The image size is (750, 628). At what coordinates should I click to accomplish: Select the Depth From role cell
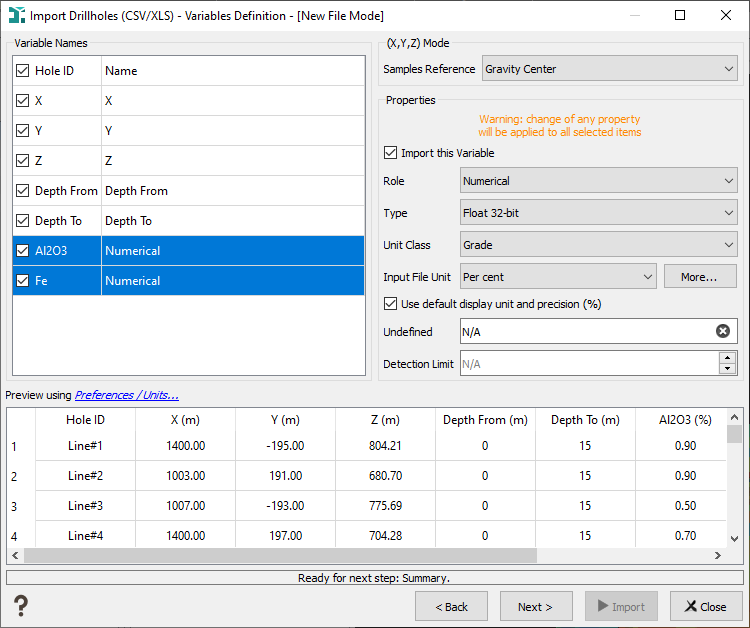[233, 191]
